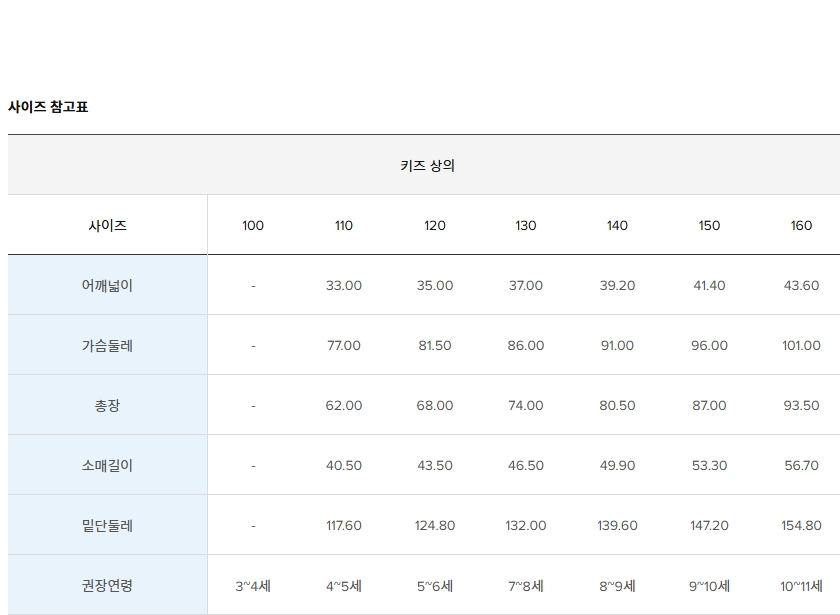Select the 124.80 hem circumference value
This screenshot has width=840, height=615.
(435, 526)
